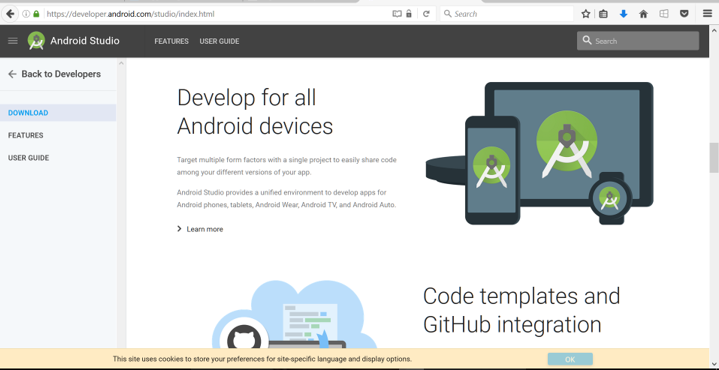Viewport: 719px width, 370px height.
Task: Click the bookmark star icon
Action: [x=586, y=14]
